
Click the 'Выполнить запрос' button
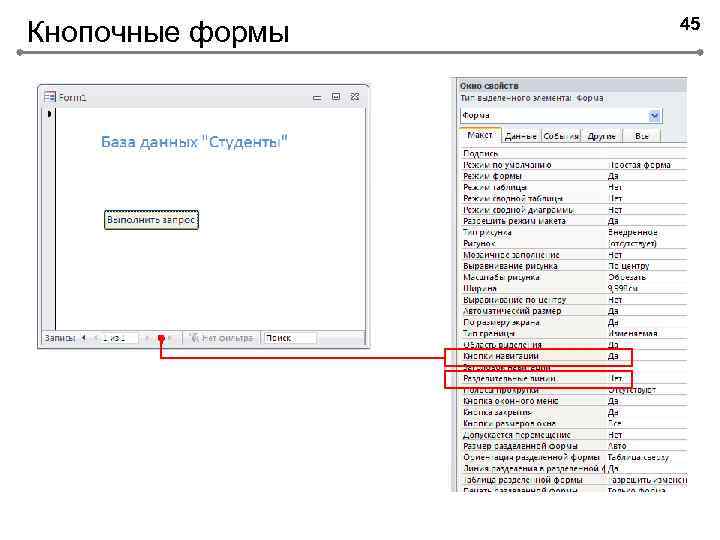pos(151,220)
